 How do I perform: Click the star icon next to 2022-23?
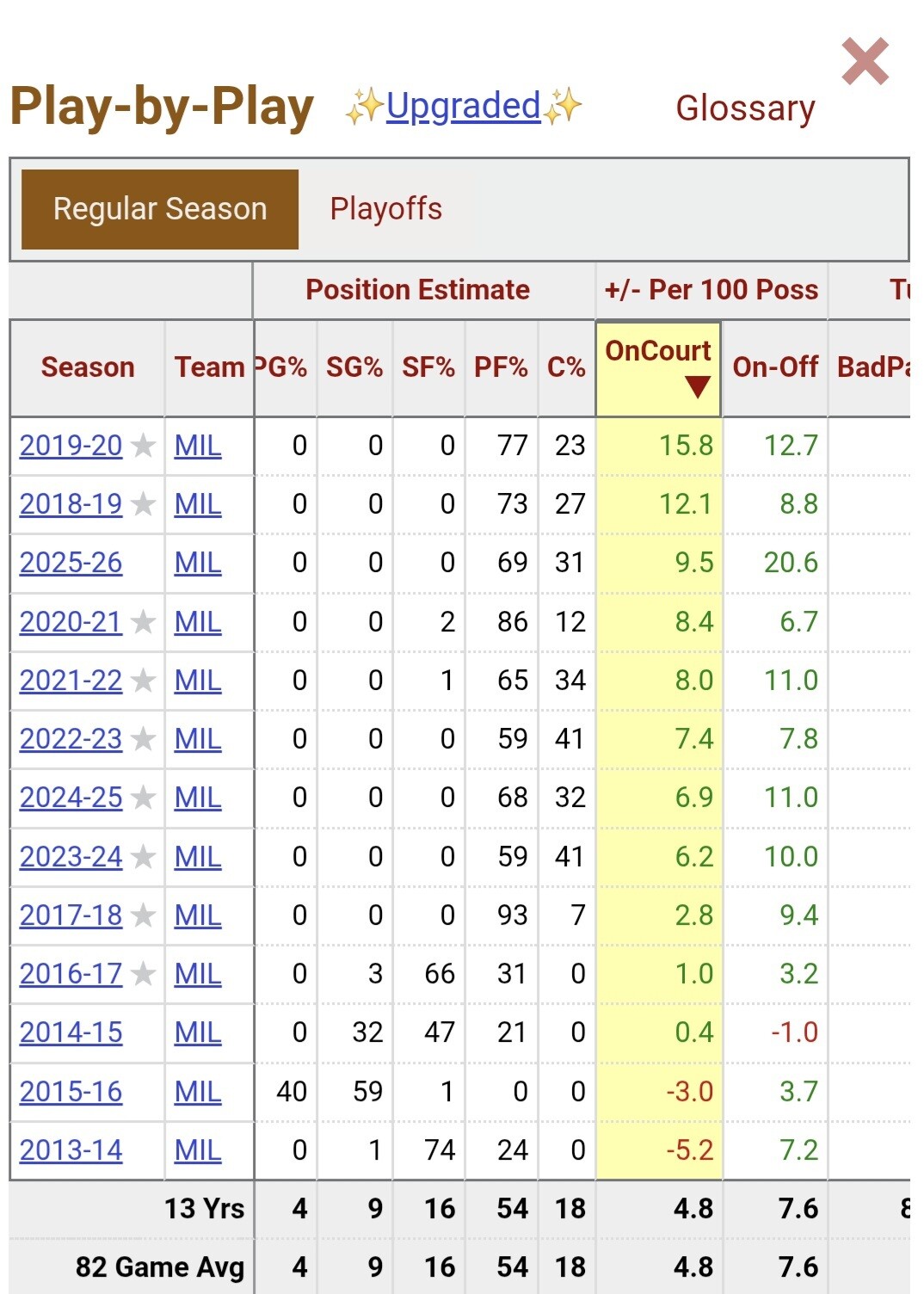pos(143,739)
